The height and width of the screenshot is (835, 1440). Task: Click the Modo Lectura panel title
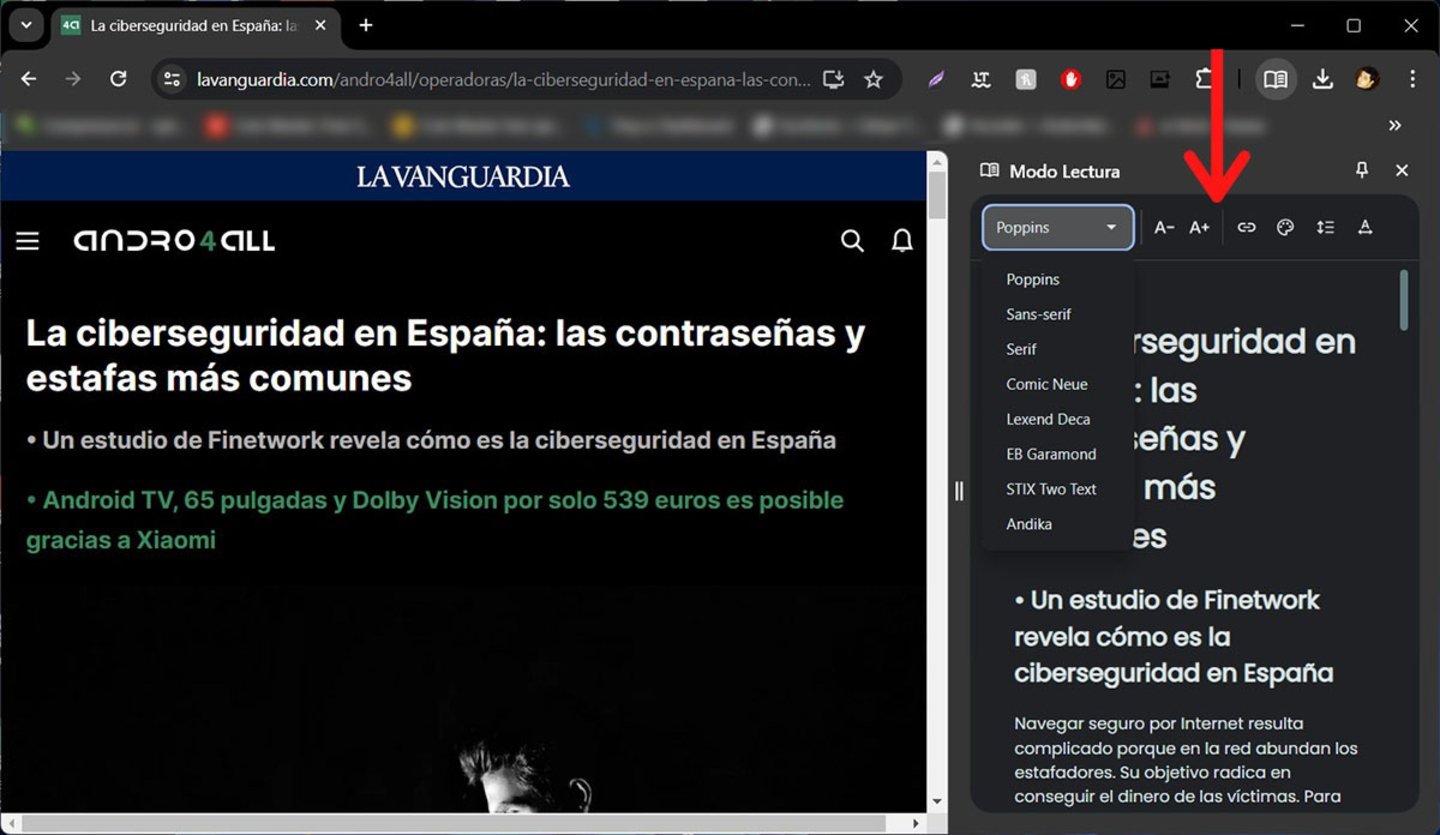[1064, 171]
